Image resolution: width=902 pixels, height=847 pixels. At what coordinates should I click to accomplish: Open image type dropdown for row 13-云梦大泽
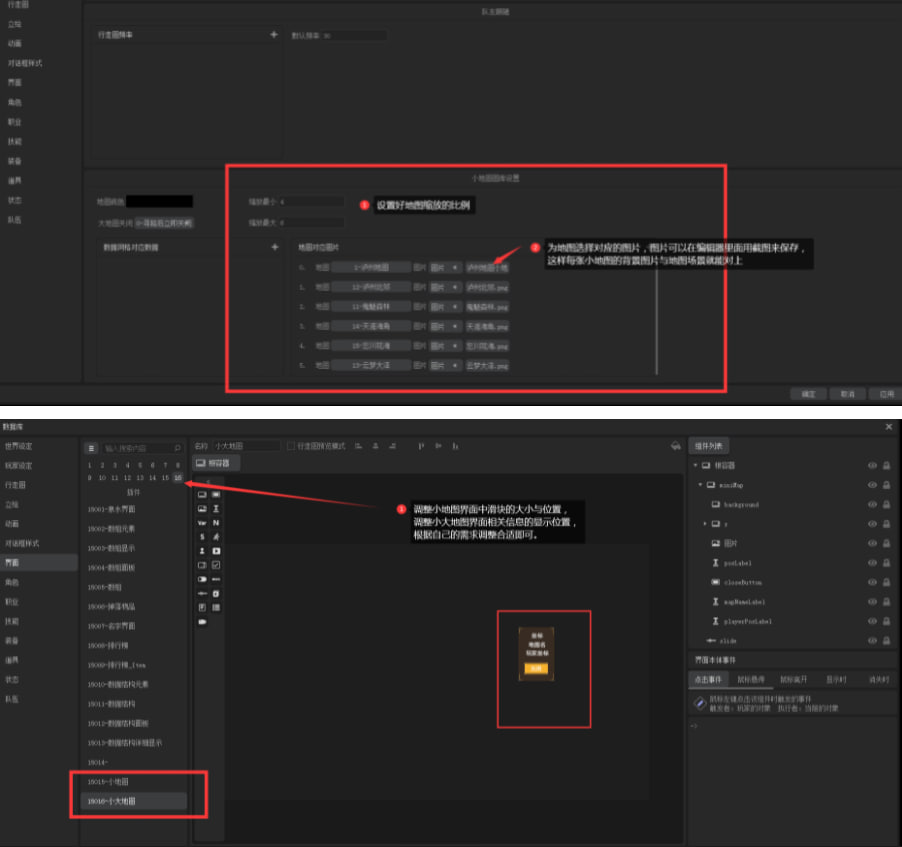point(445,365)
